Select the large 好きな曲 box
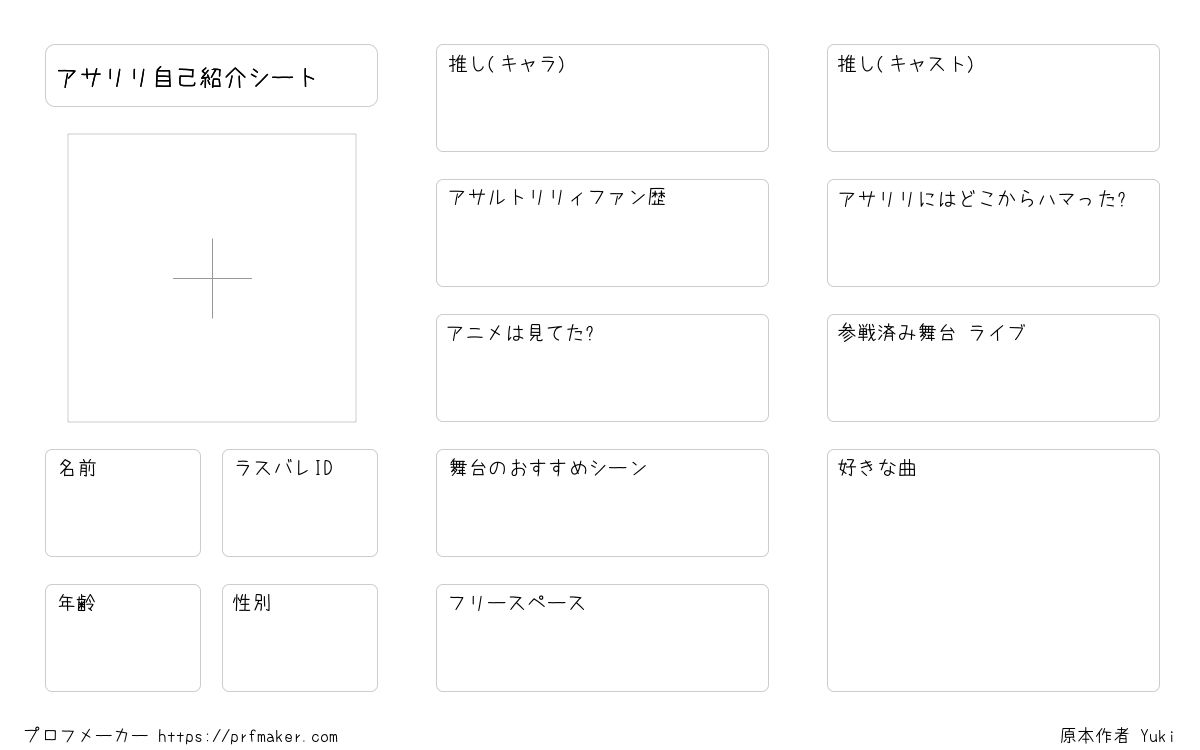1200x750 pixels. point(993,570)
